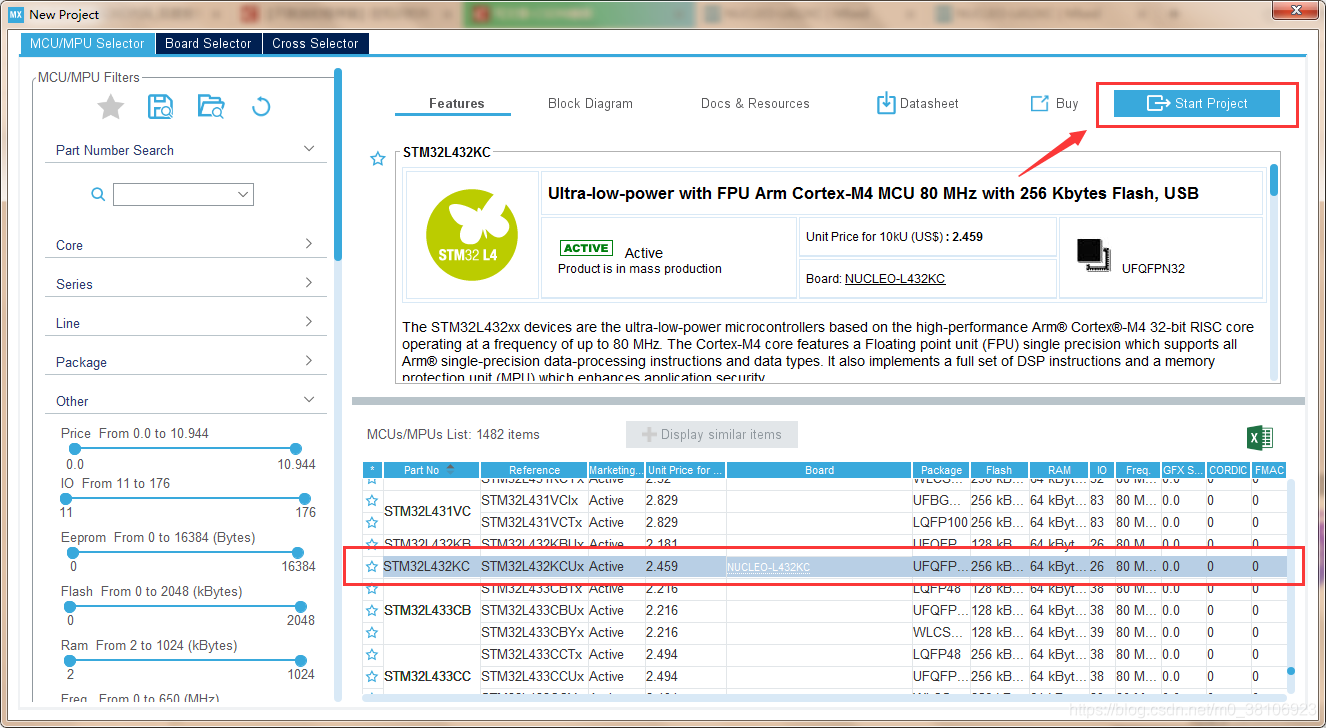Export MCU list to Excel icon
1326x728 pixels.
click(1260, 438)
